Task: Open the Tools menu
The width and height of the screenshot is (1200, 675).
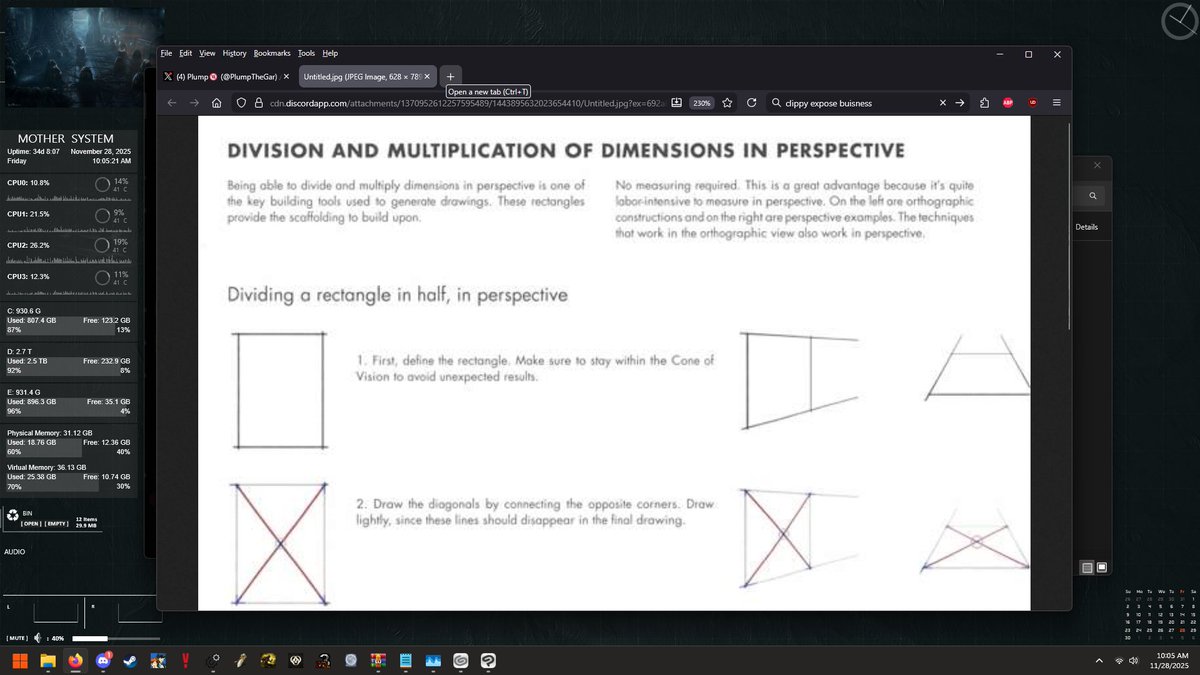Action: click(306, 53)
